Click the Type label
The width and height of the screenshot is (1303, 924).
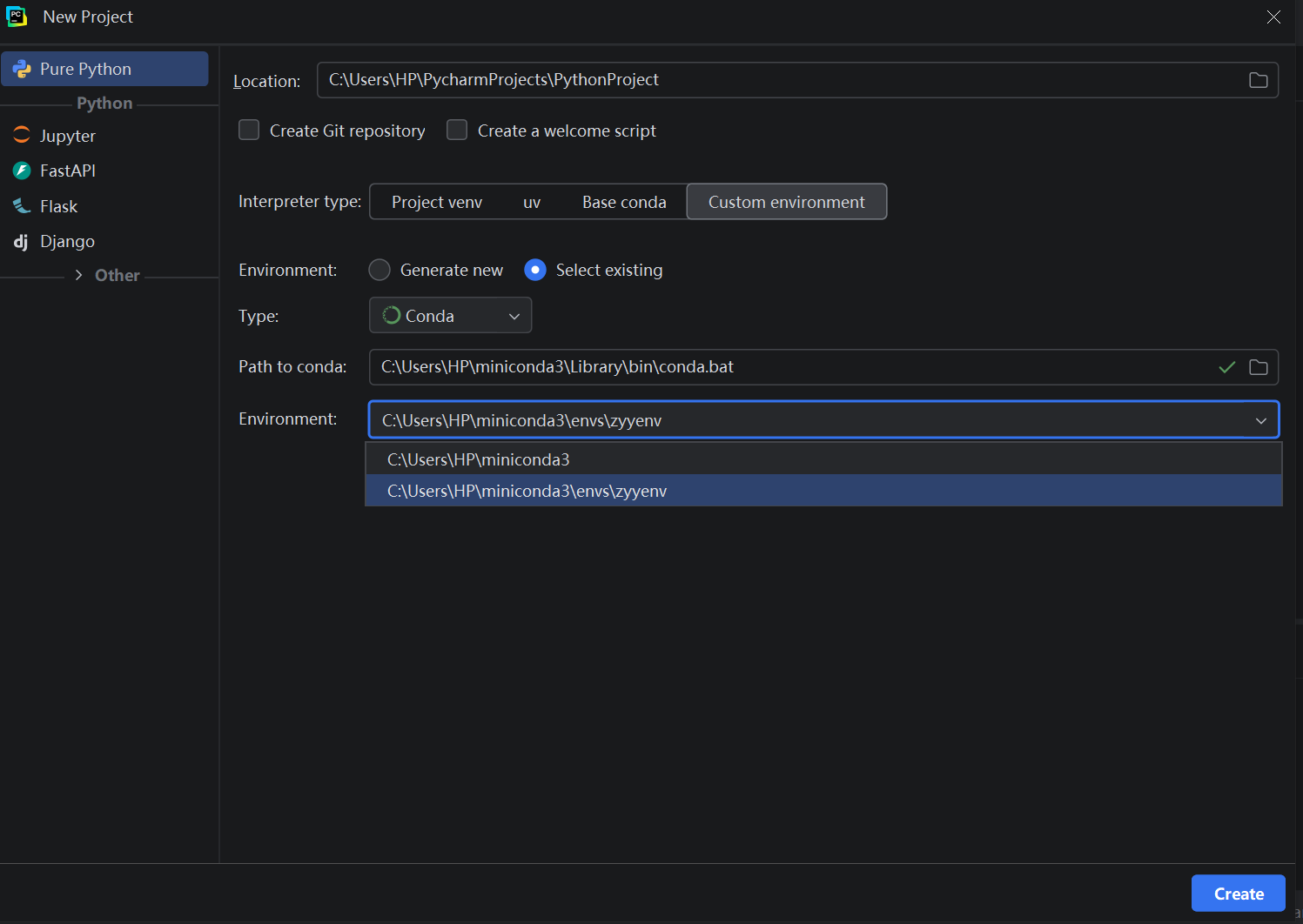pyautogui.click(x=259, y=316)
